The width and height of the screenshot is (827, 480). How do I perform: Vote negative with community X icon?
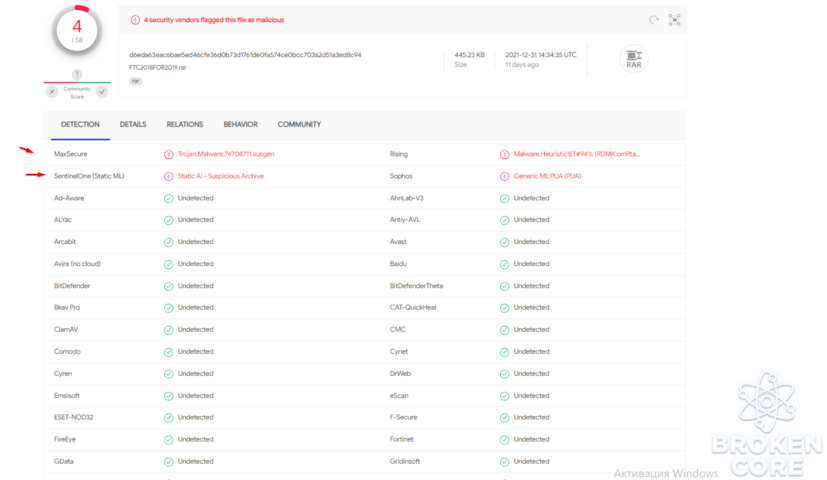point(52,92)
